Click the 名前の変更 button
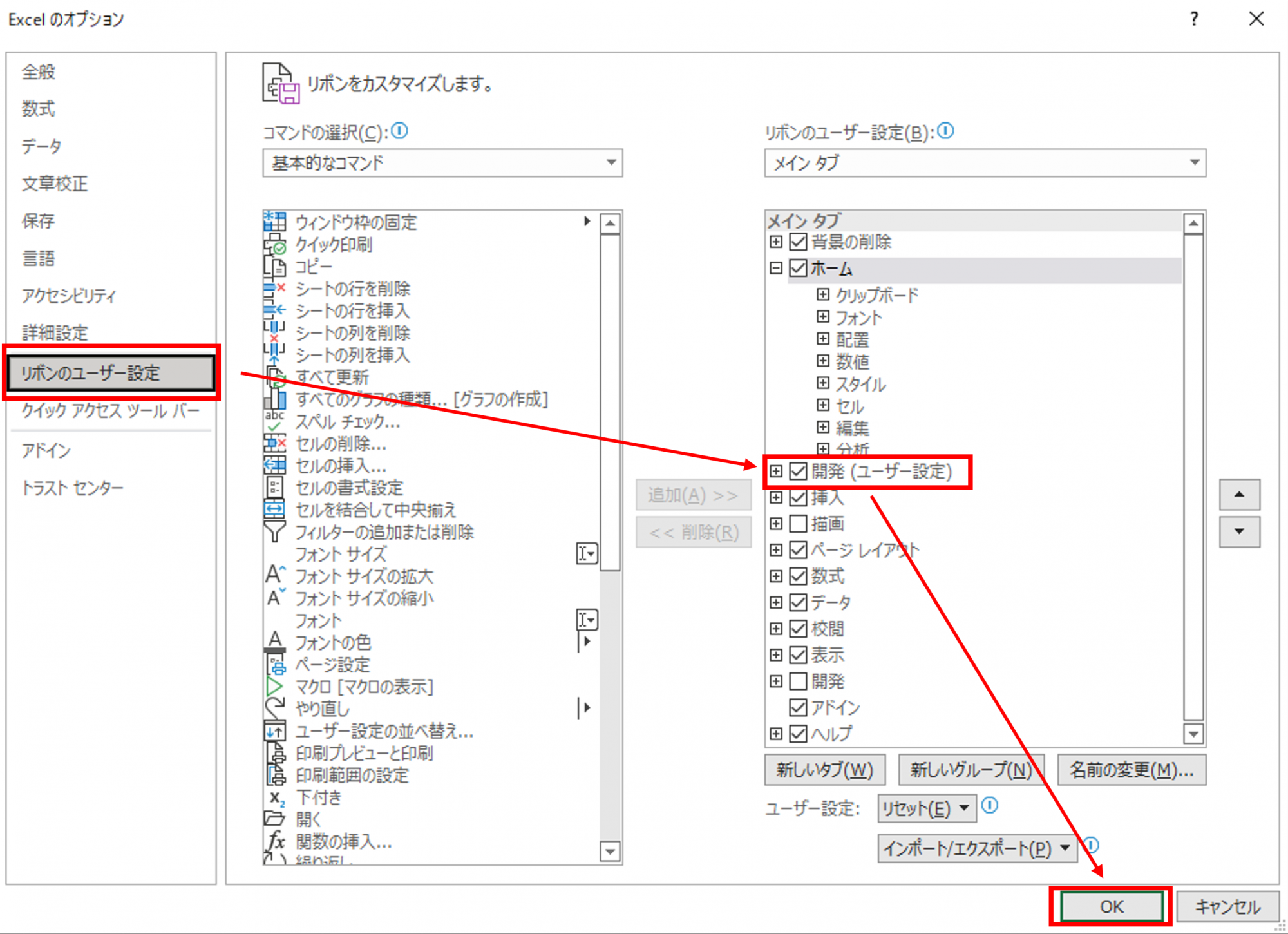The width and height of the screenshot is (1288, 934). coord(1132,770)
